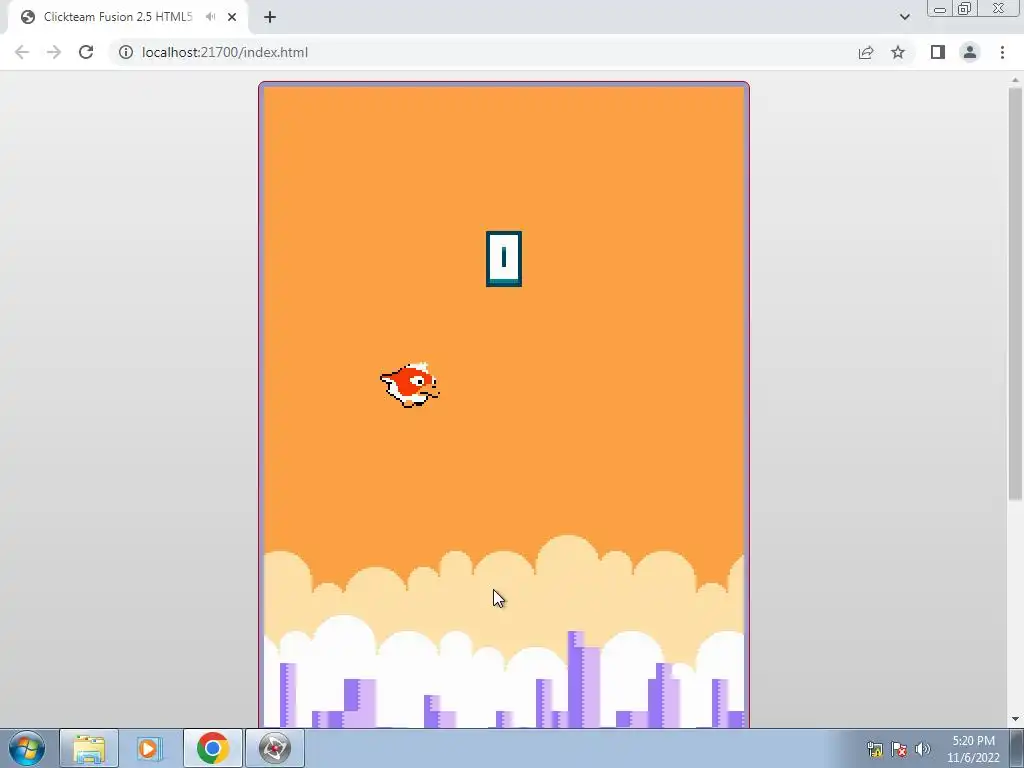The height and width of the screenshot is (768, 1024).
Task: Open the Chrome profile avatar
Action: pos(970,52)
